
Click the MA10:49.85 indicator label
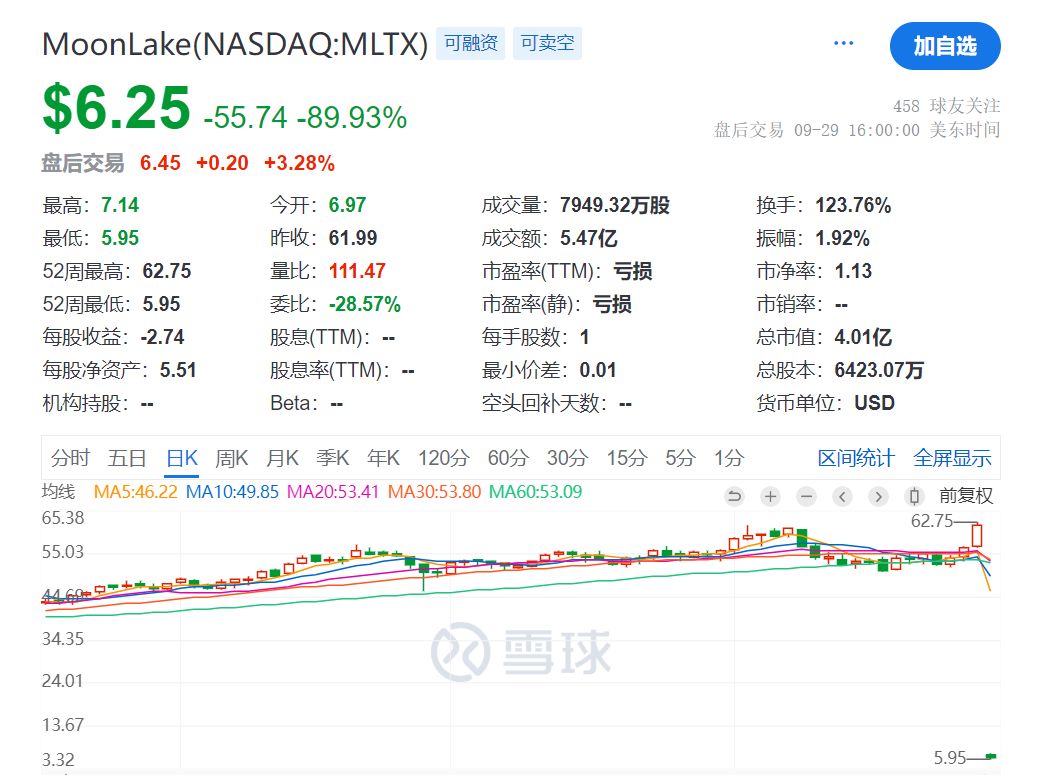pyautogui.click(x=232, y=492)
